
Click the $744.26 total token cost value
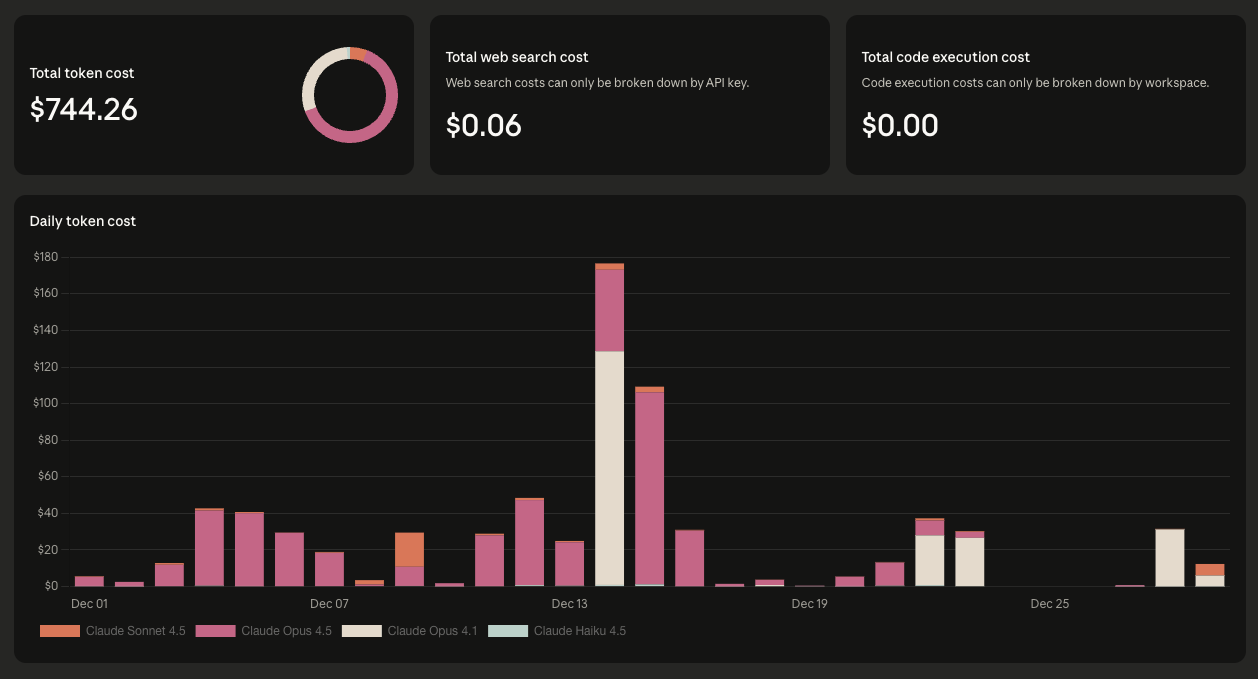pos(84,109)
